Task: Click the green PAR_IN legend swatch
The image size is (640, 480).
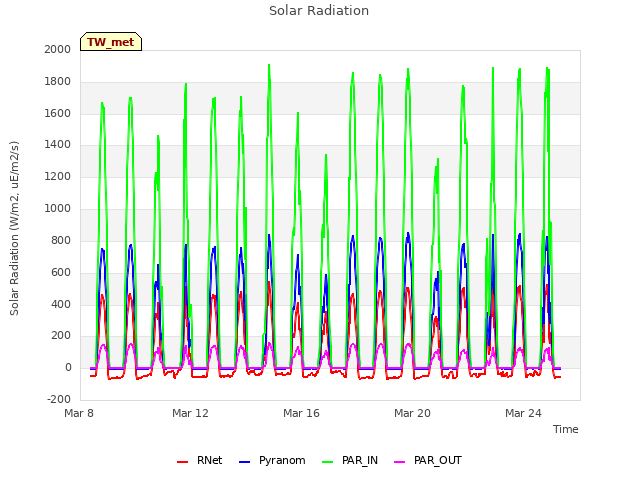Action: coord(328,462)
